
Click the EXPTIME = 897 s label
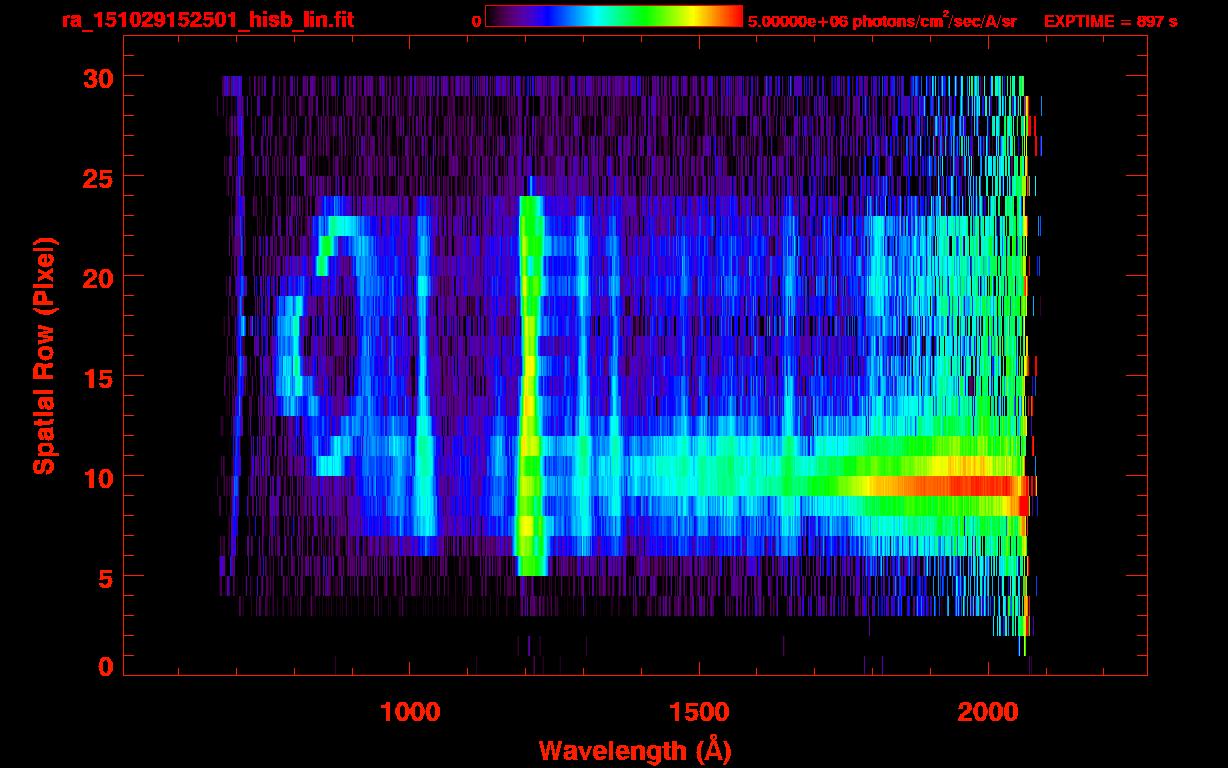[x=1110, y=21]
